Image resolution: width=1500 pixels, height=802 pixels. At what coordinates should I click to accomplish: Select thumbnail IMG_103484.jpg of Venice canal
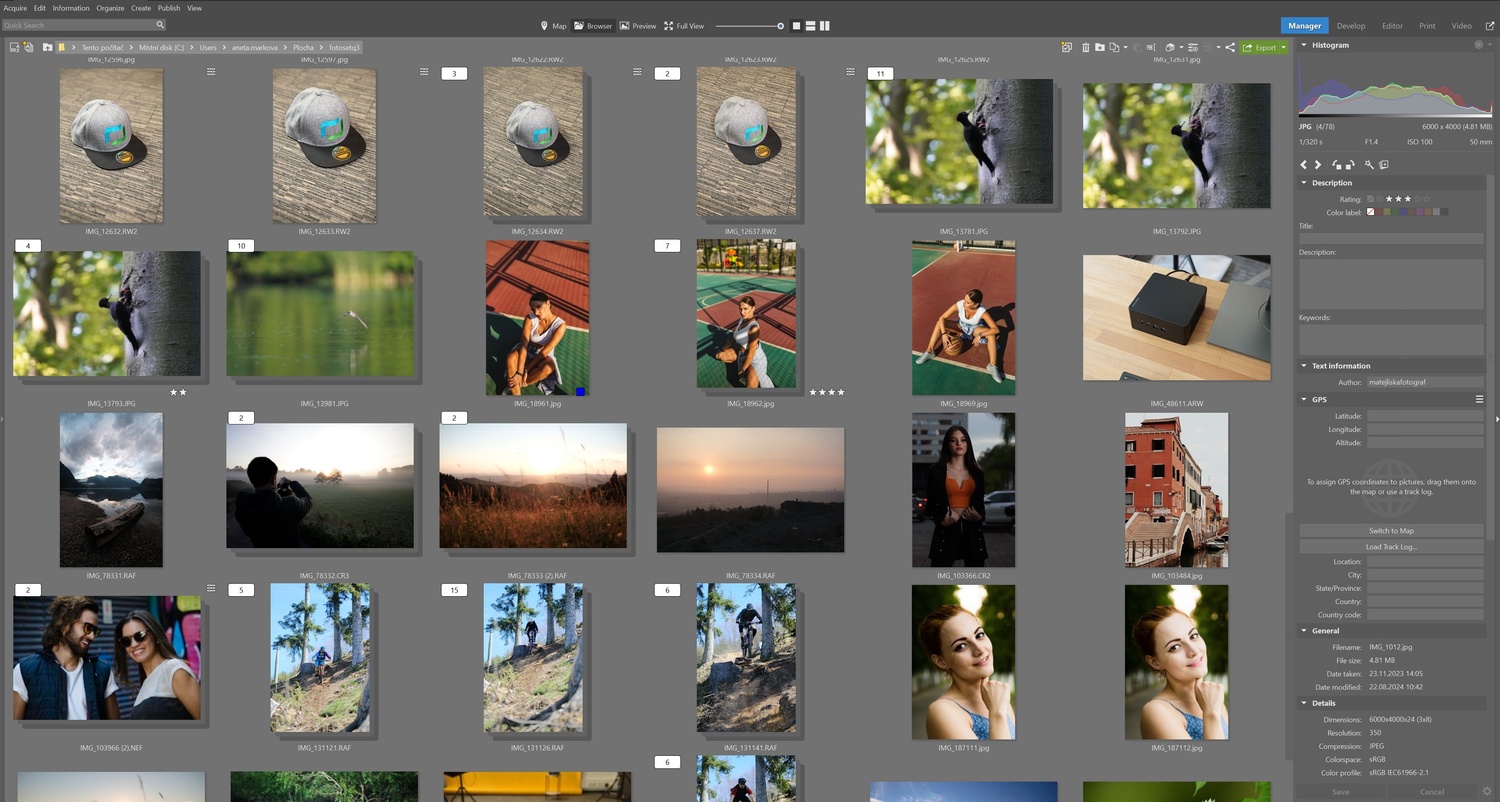1176,490
